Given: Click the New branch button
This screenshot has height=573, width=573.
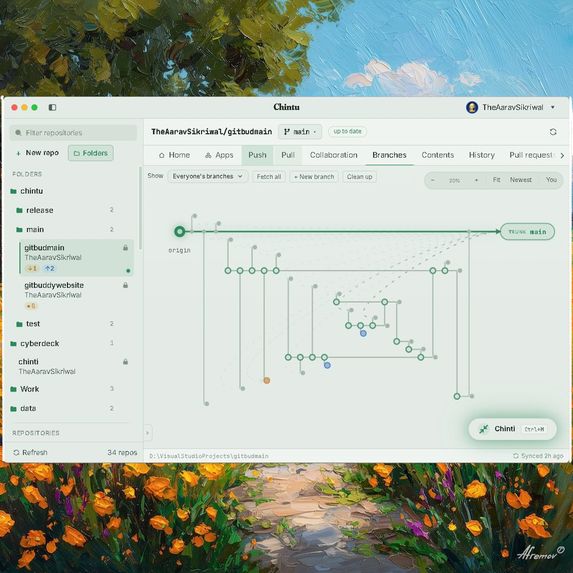Looking at the screenshot, I should coord(314,177).
